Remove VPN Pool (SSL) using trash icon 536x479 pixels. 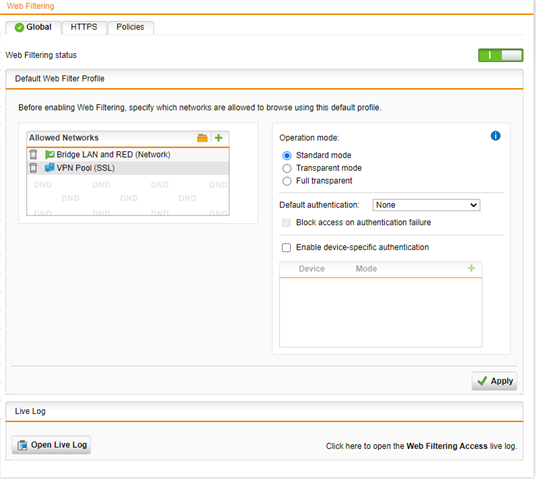point(33,168)
